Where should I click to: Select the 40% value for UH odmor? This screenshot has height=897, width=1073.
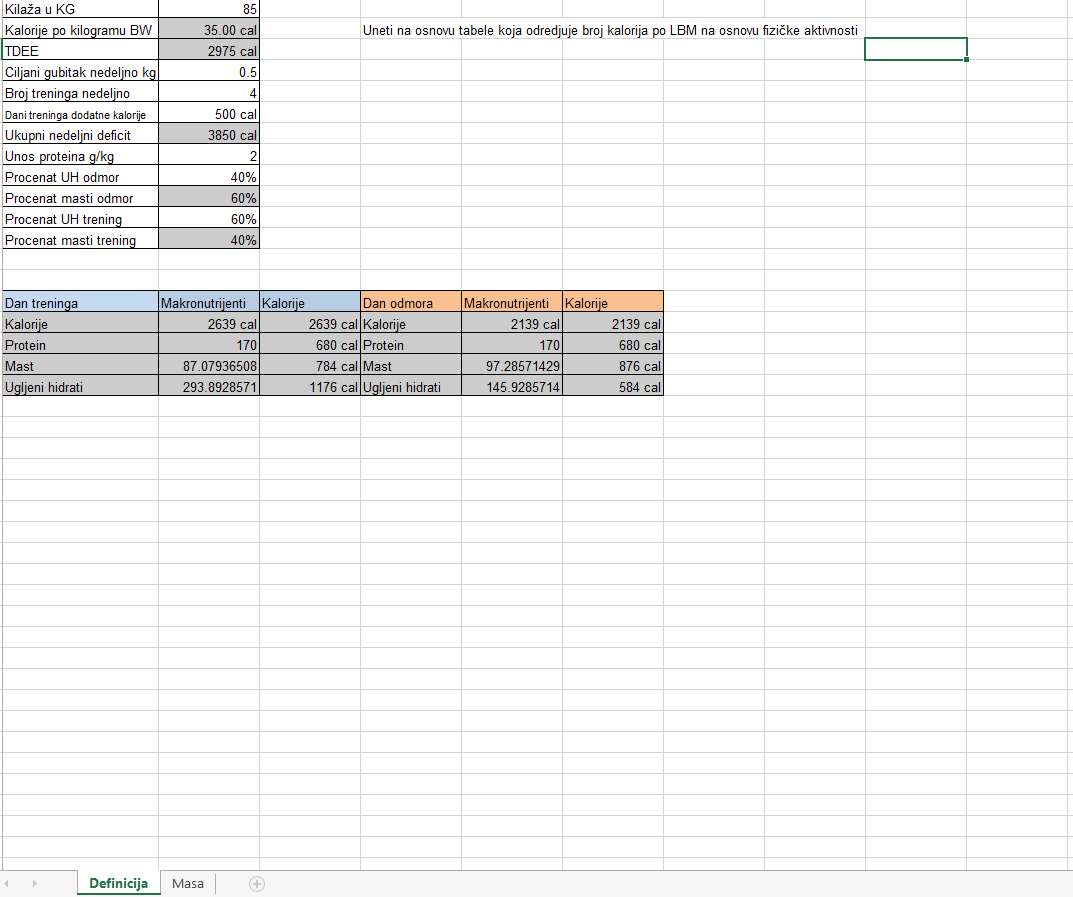coord(209,177)
